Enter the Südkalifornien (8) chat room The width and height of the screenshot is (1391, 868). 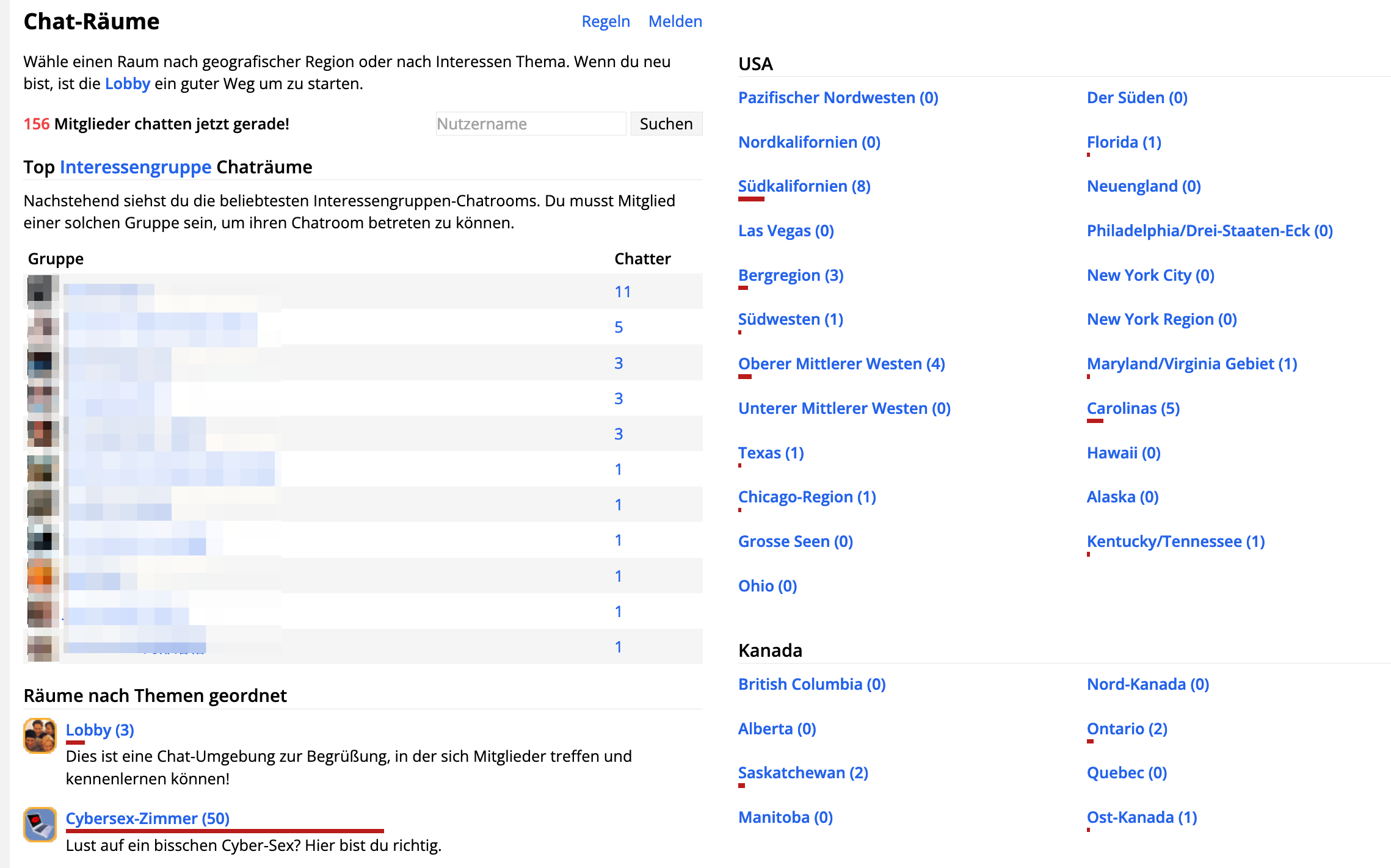[804, 186]
